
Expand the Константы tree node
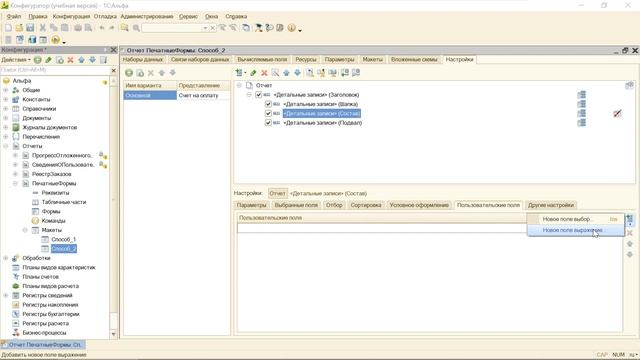pos(6,99)
